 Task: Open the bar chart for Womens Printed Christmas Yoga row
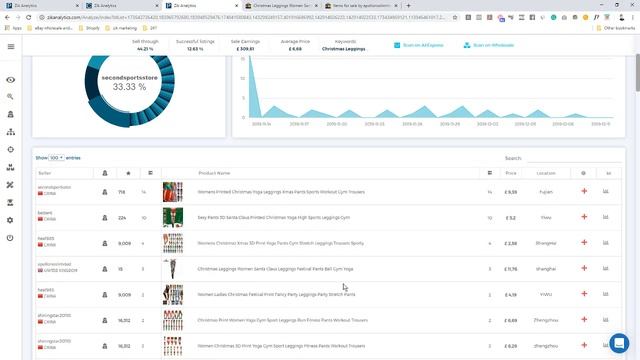pos(606,191)
